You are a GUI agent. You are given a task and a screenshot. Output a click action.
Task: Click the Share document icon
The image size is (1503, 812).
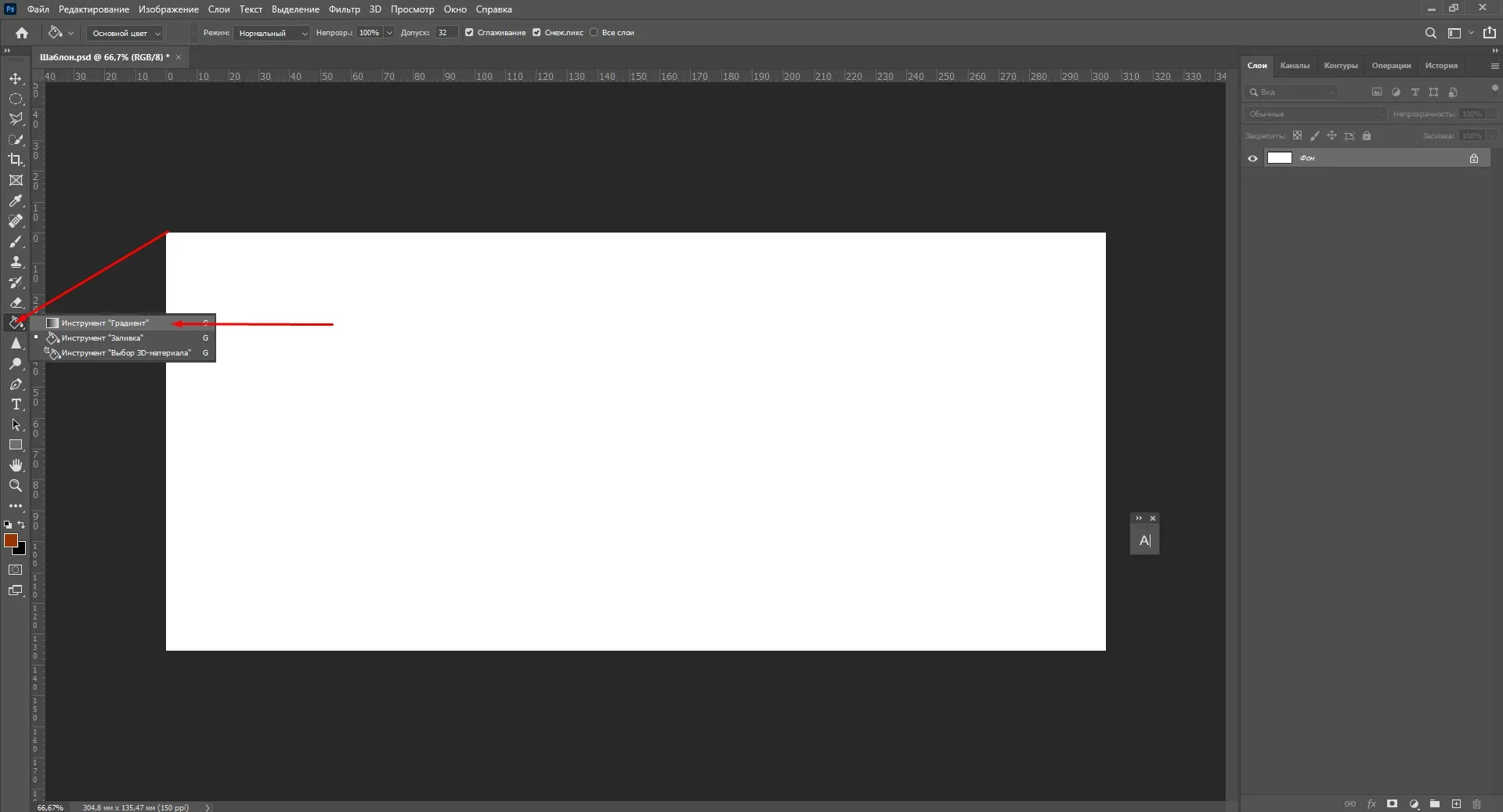[x=1490, y=33]
